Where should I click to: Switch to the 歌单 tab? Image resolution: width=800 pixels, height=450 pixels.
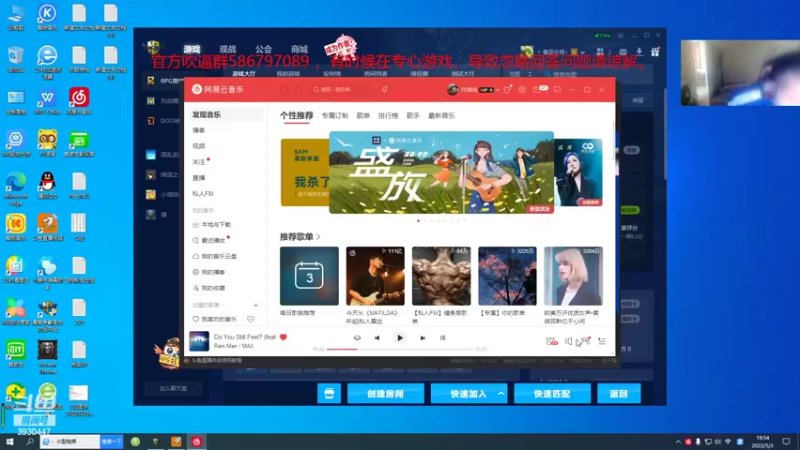point(363,116)
